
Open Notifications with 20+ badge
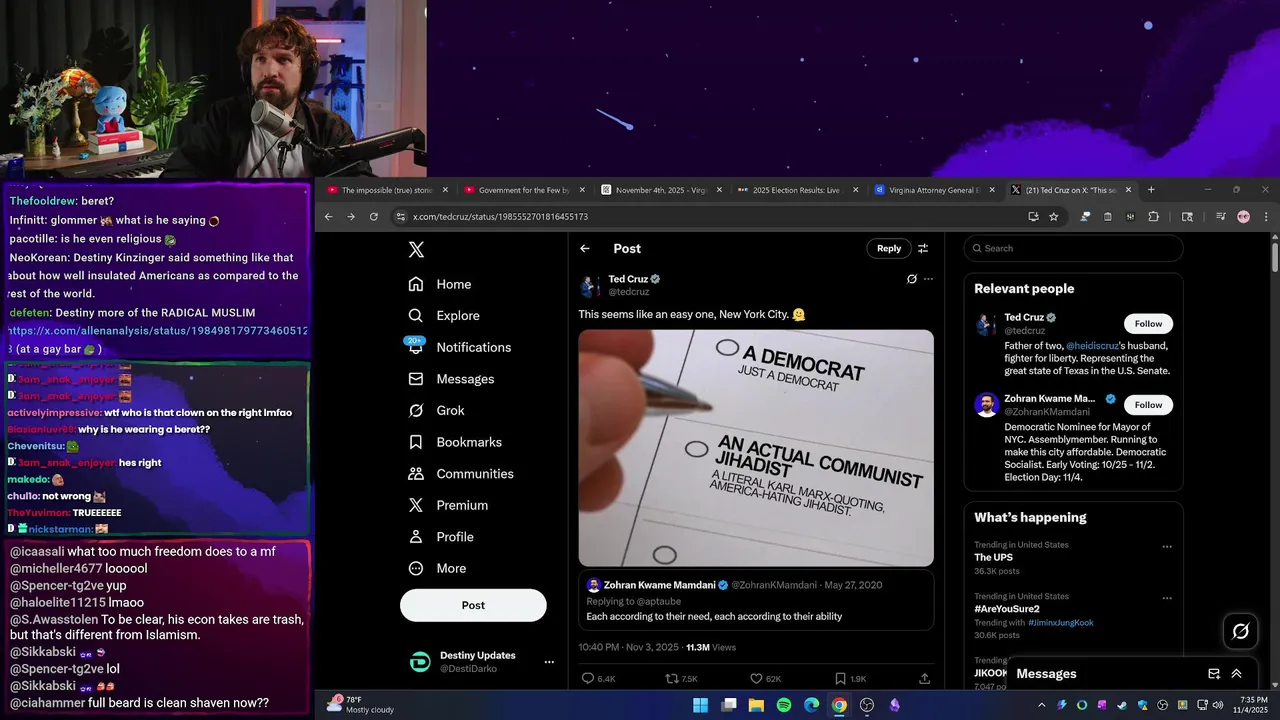[x=460, y=347]
